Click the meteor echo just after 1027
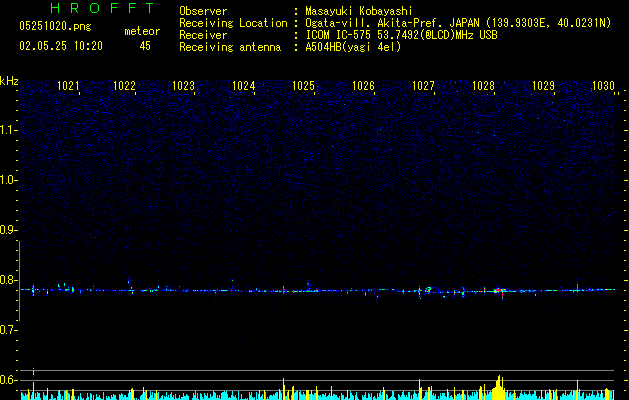Image resolution: width=629 pixels, height=400 pixels. (428, 289)
